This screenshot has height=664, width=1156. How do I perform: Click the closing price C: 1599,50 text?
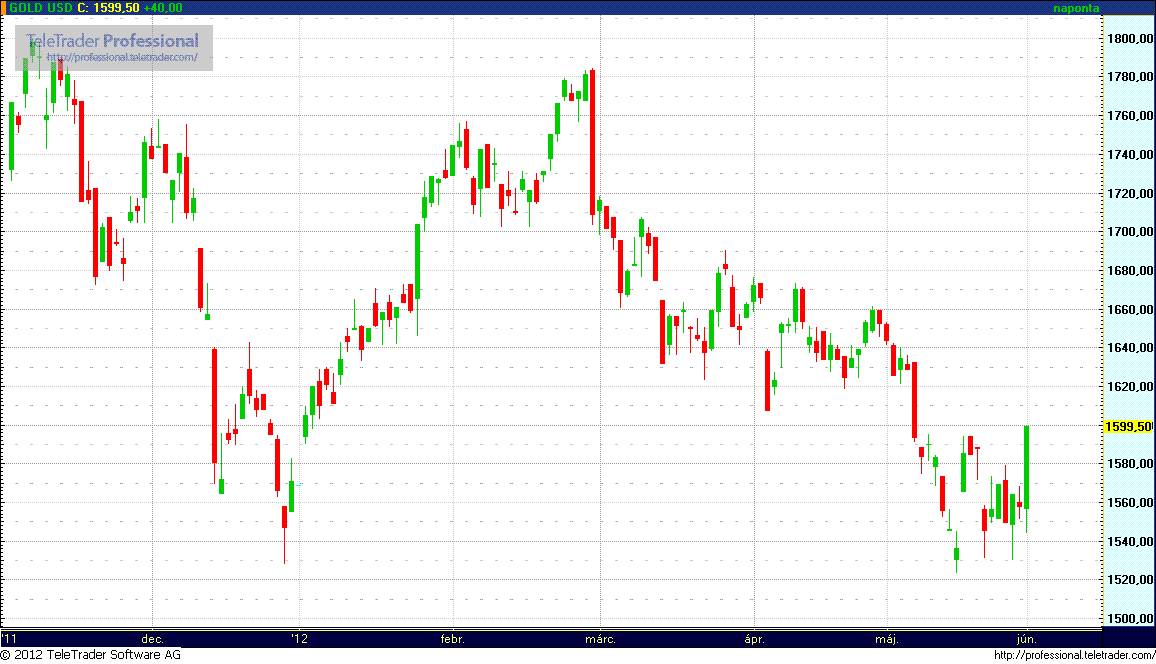(108, 7)
